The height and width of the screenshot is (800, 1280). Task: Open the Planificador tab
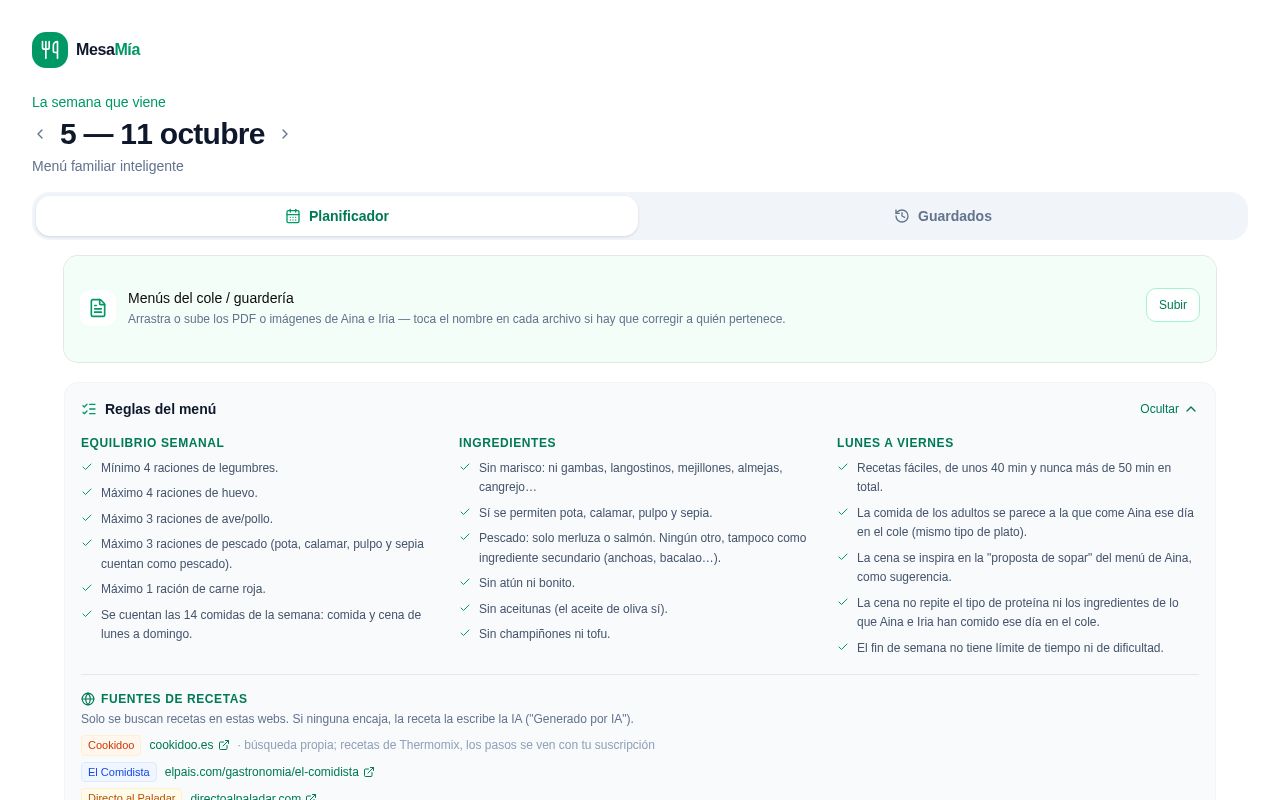click(337, 216)
